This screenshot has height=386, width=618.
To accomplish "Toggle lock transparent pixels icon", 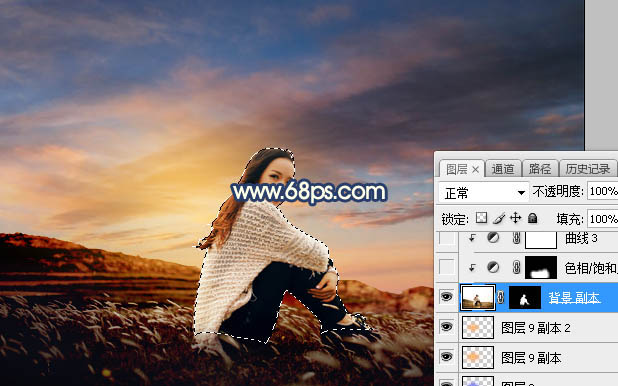I will point(481,218).
